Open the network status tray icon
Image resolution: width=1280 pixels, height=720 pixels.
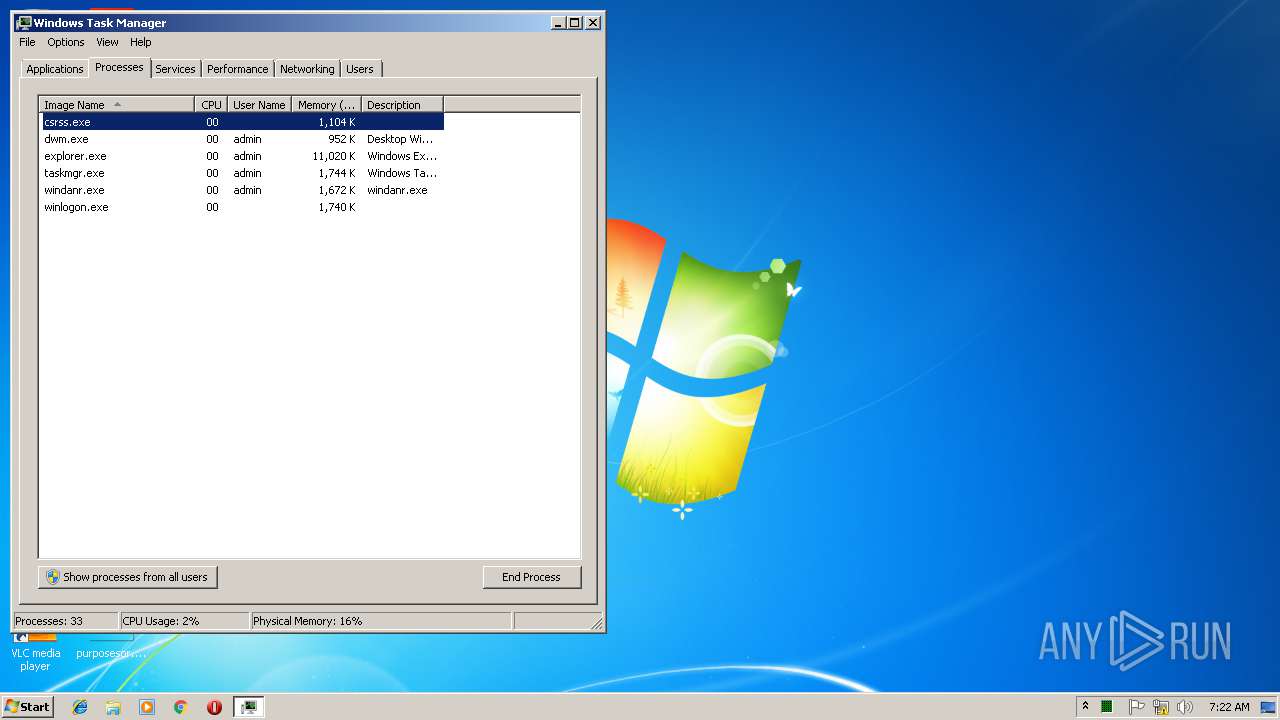coord(1161,707)
